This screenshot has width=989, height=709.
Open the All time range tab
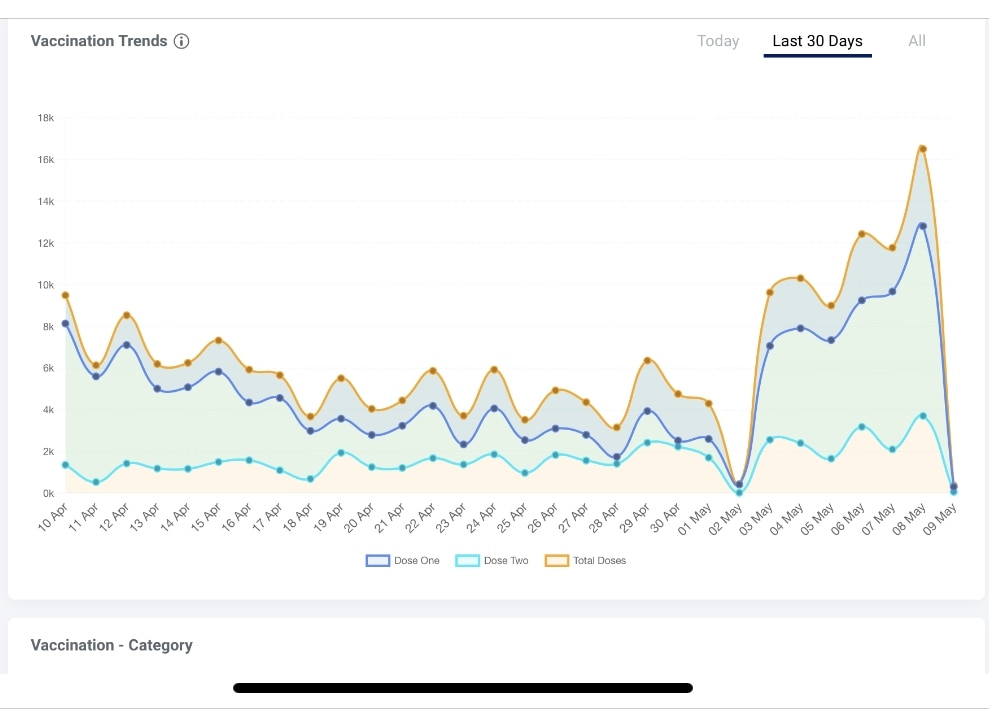tap(916, 41)
